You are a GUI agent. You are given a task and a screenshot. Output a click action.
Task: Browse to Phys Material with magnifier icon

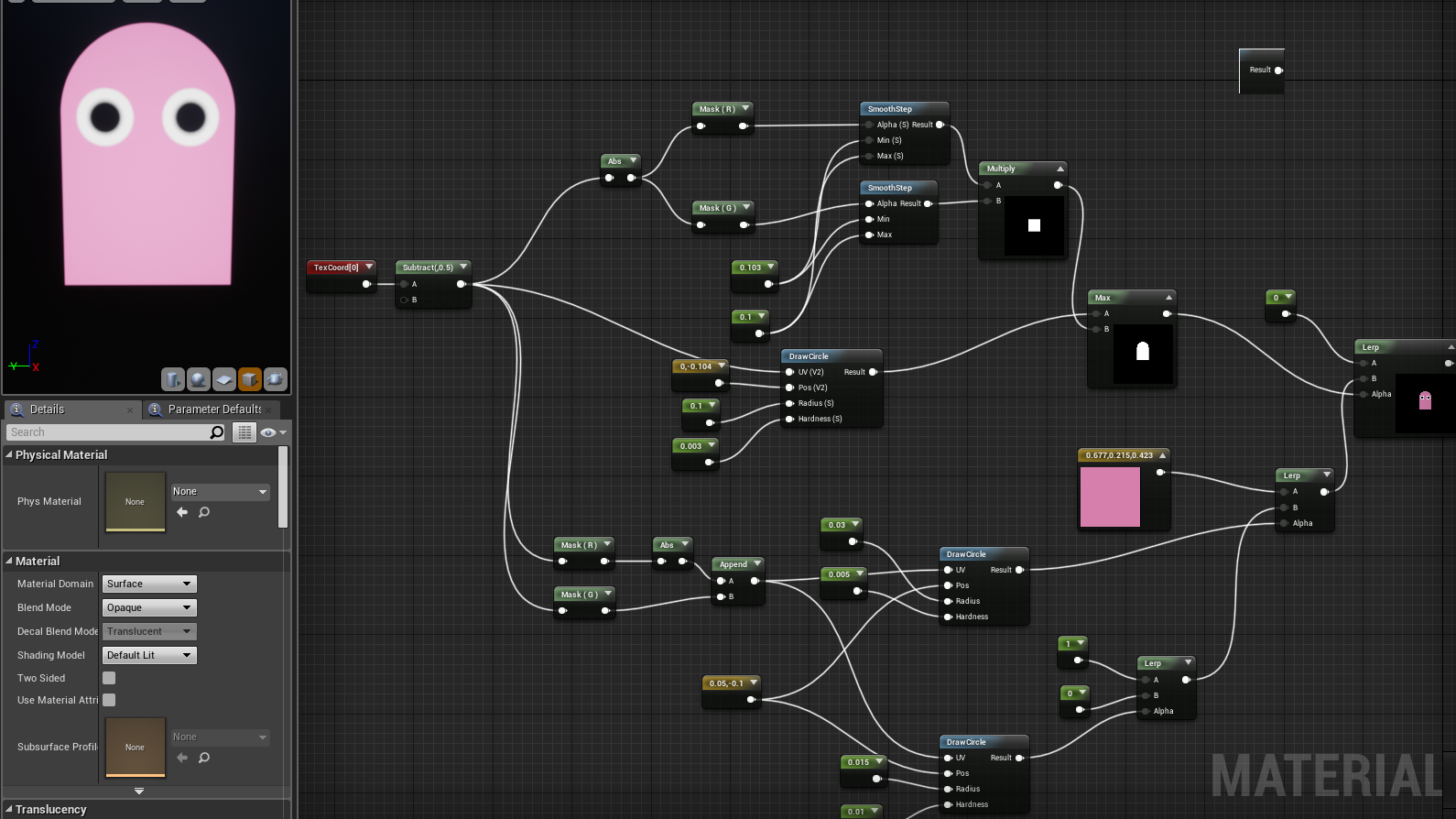[204, 512]
